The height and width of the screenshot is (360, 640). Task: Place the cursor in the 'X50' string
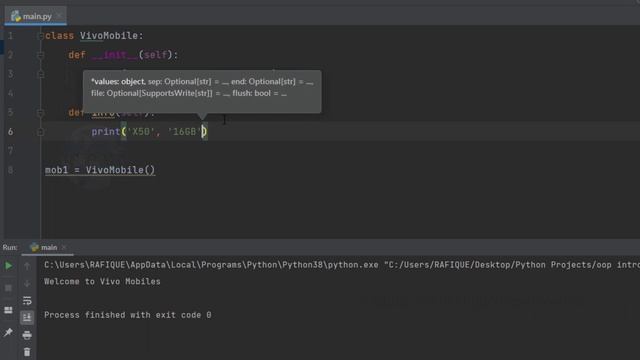[141, 132]
